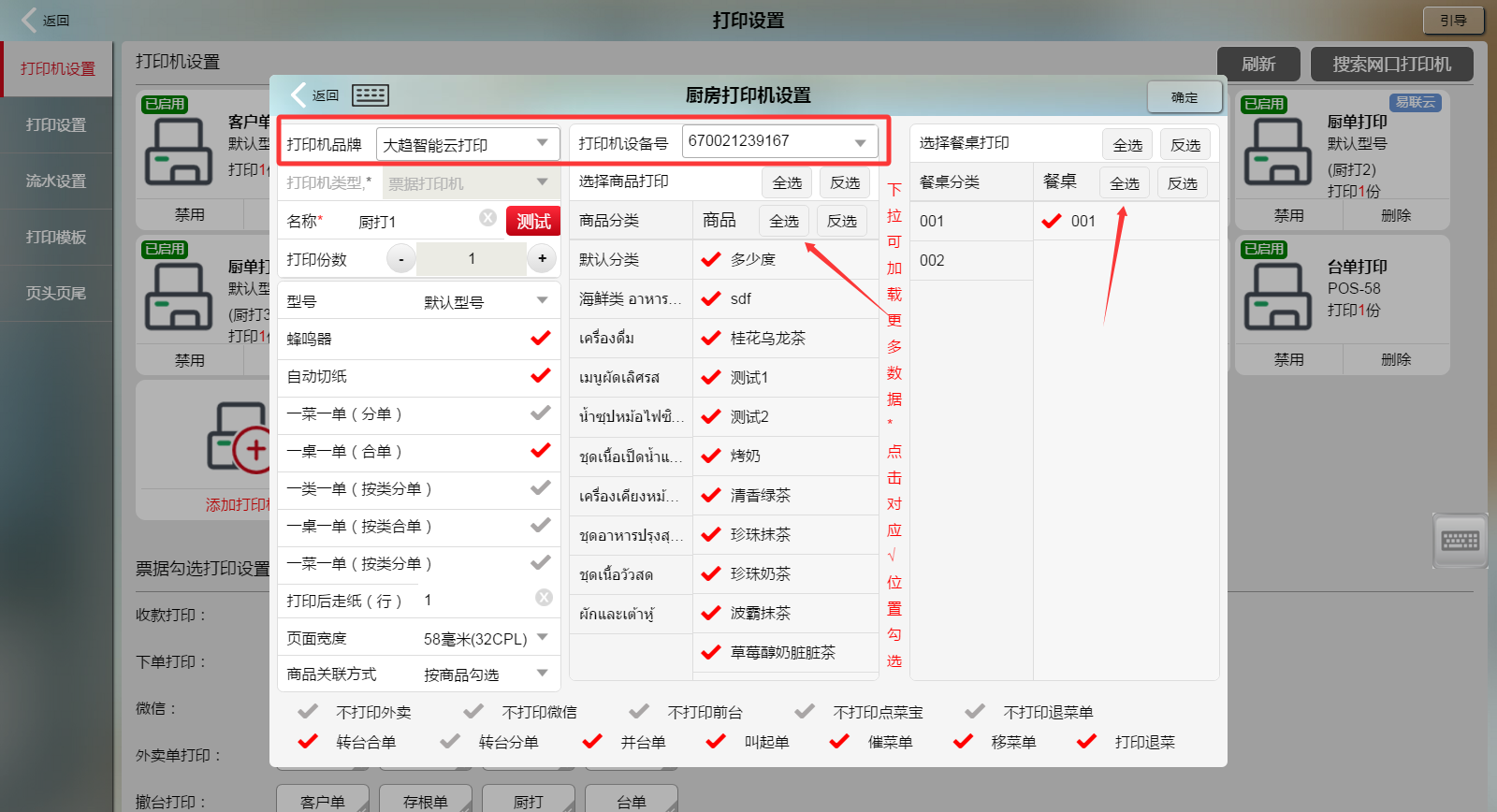The width and height of the screenshot is (1497, 812).
Task: Toggle the 蜂鸣器 checkmark
Action: [x=540, y=338]
